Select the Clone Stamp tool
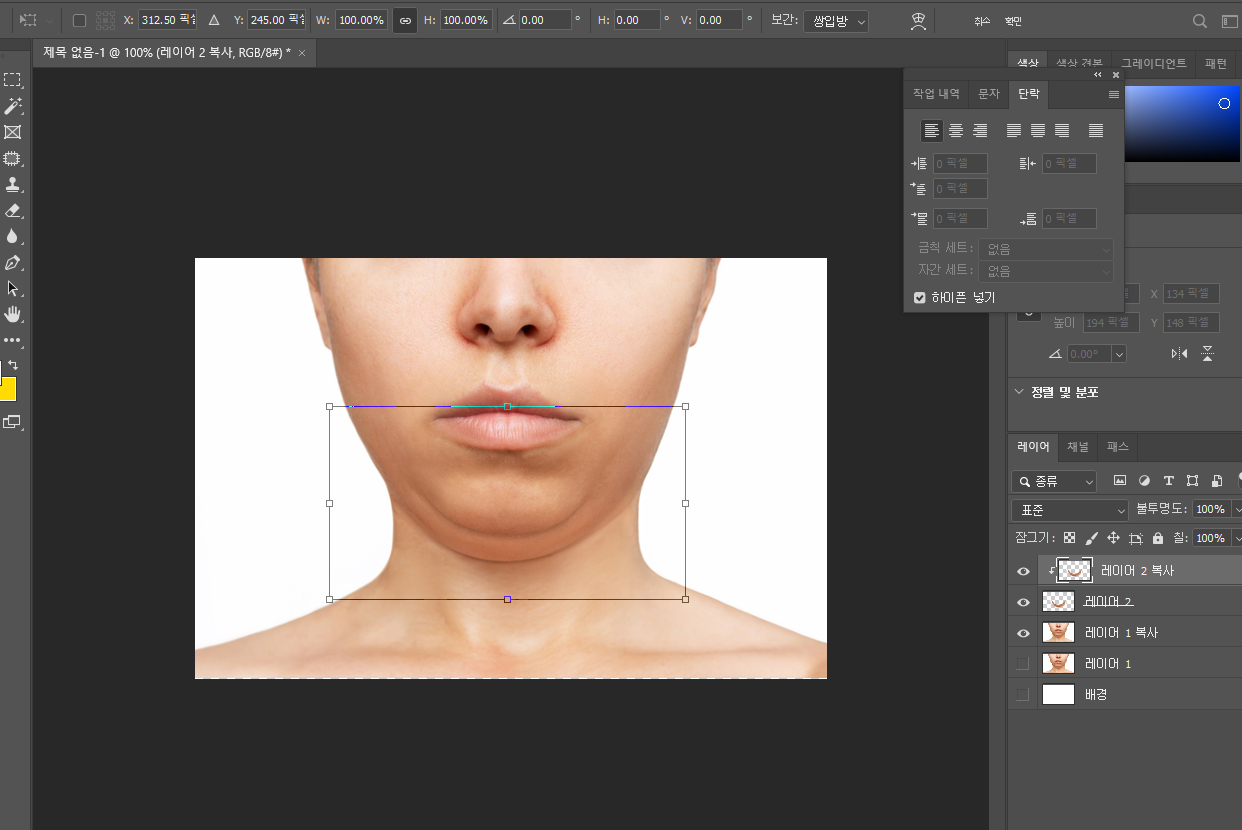The height and width of the screenshot is (830, 1242). [13, 185]
